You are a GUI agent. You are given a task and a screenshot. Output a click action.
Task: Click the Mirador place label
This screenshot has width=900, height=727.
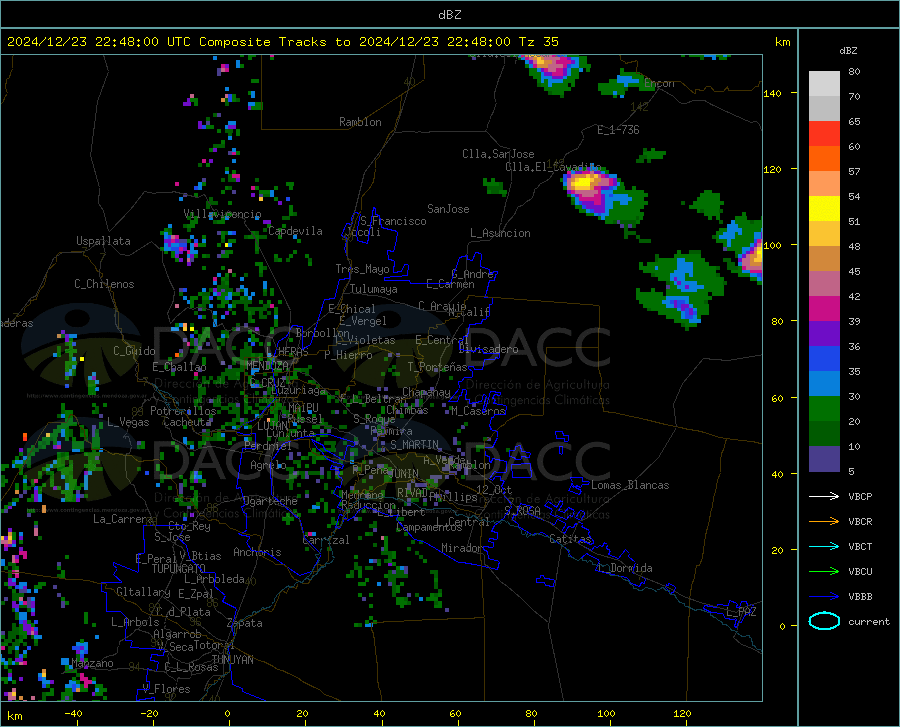point(462,549)
